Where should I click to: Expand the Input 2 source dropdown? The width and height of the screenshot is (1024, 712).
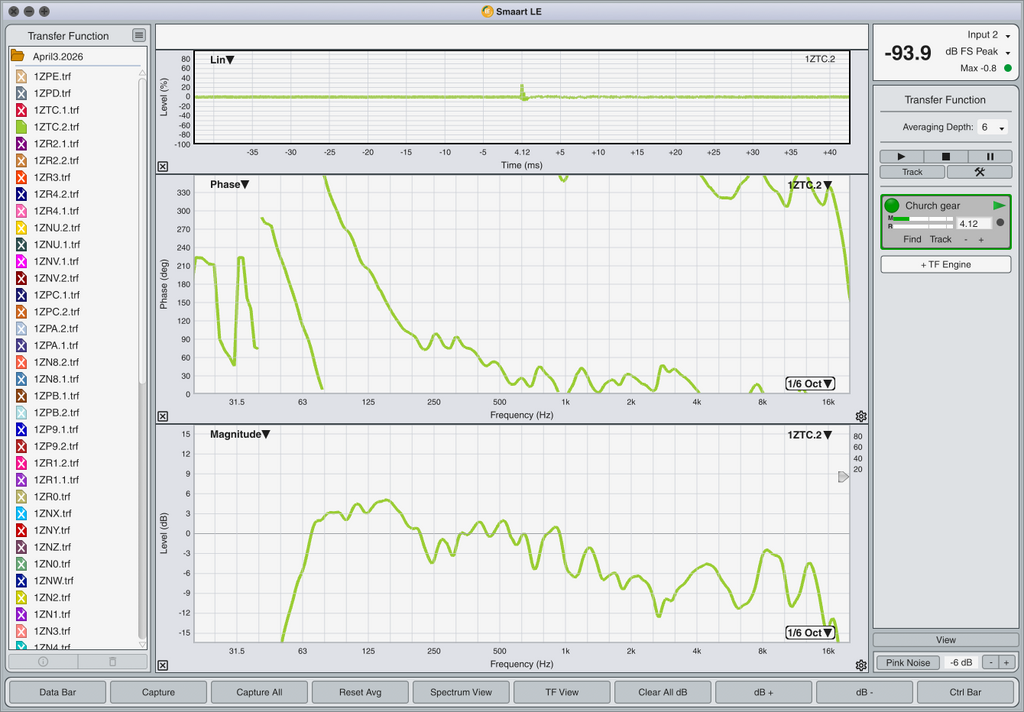pos(988,35)
